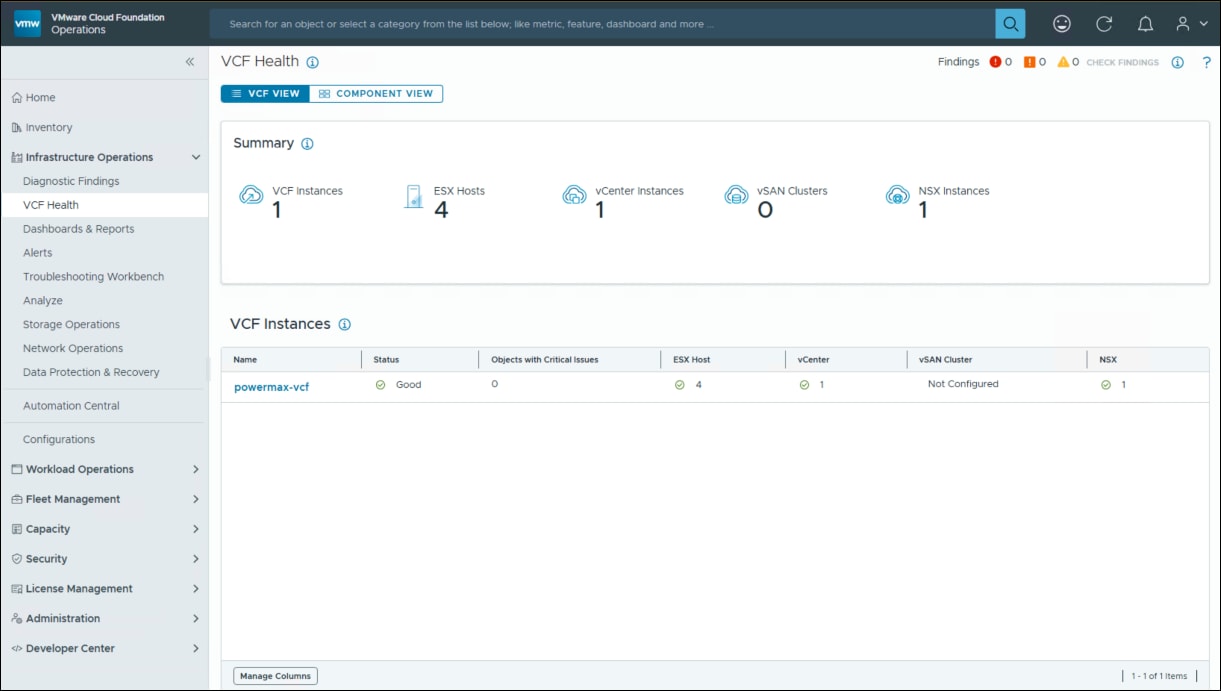Click the info icon beside VCF Health
This screenshot has width=1221, height=691.
(x=313, y=62)
